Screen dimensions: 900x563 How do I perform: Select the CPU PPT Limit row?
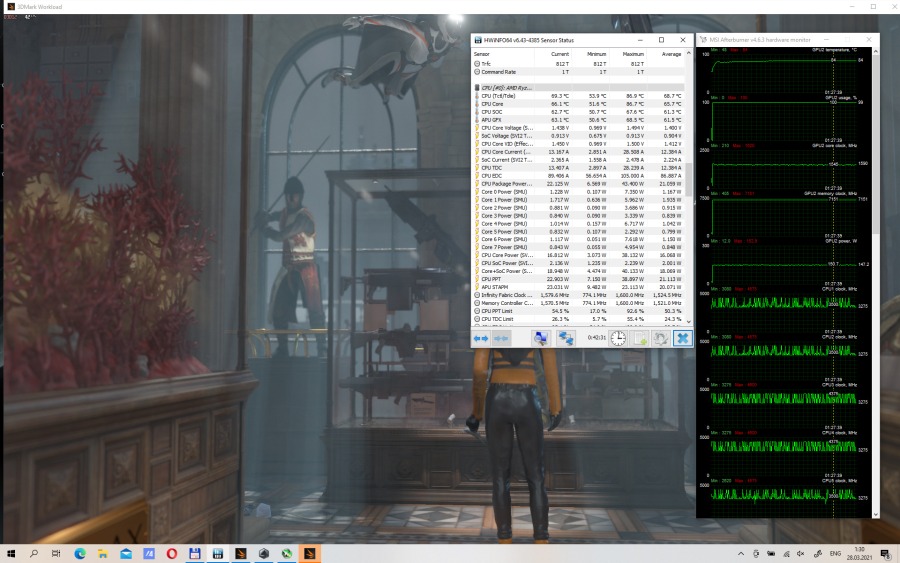point(578,311)
